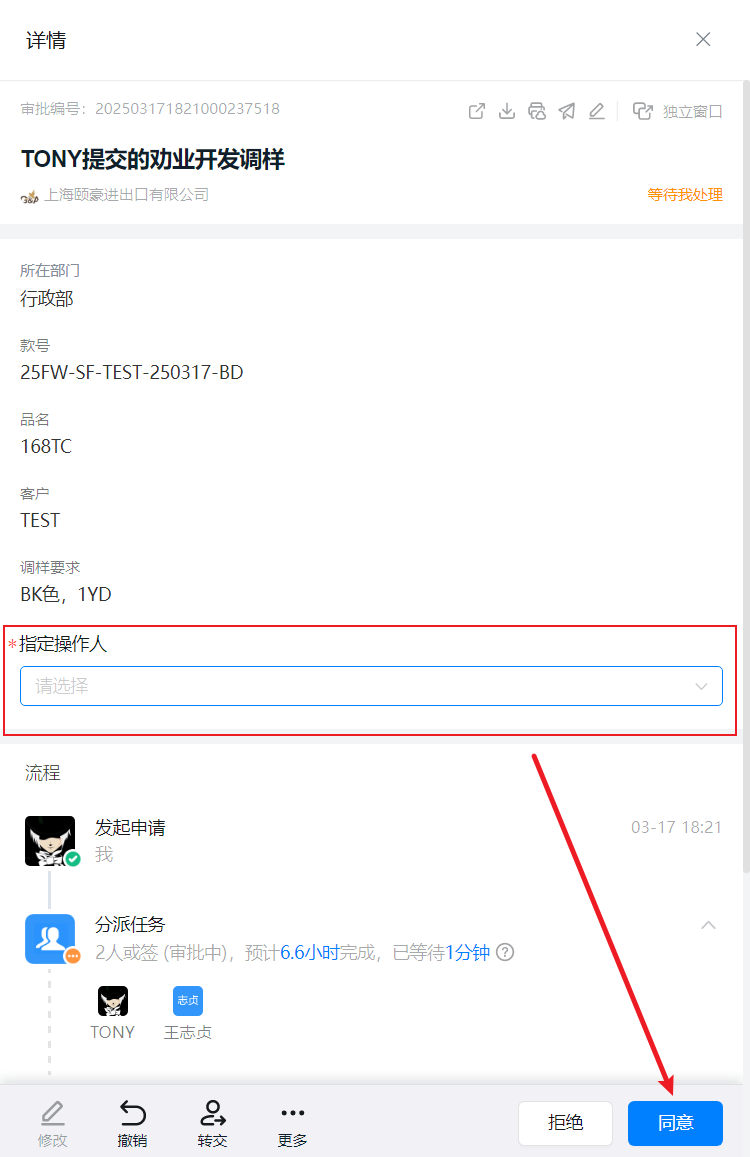This screenshot has height=1157, width=750.
Task: Click the 发起申请 initiator avatar
Action: point(50,841)
